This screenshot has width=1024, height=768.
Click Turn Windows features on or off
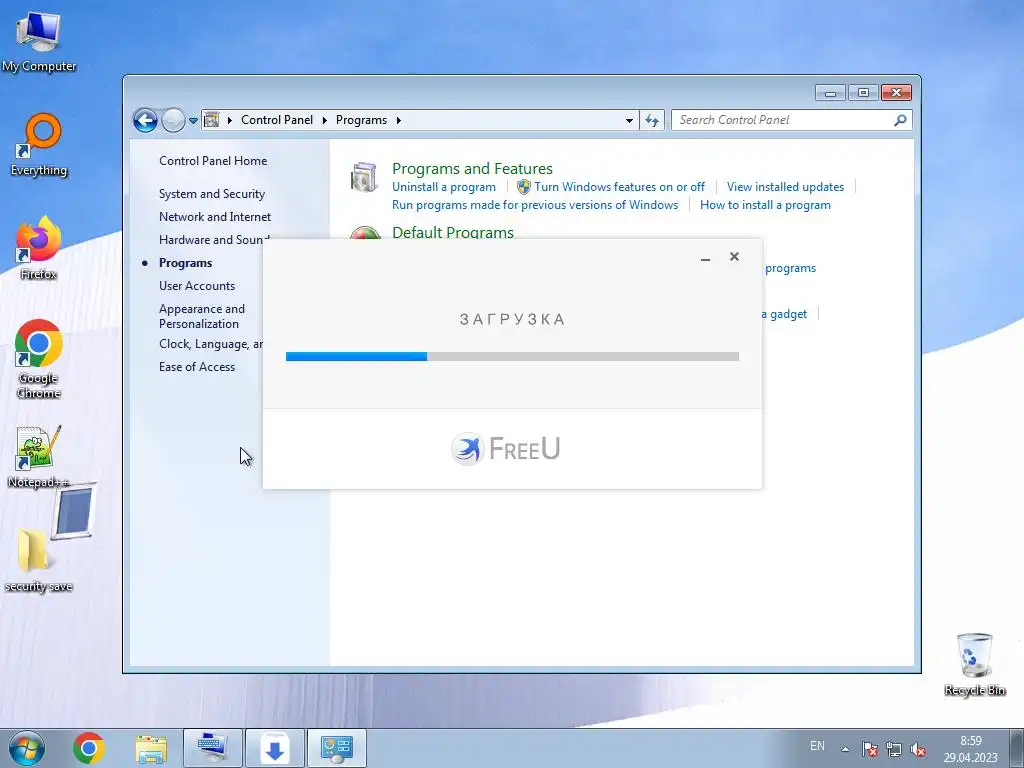[x=619, y=187]
